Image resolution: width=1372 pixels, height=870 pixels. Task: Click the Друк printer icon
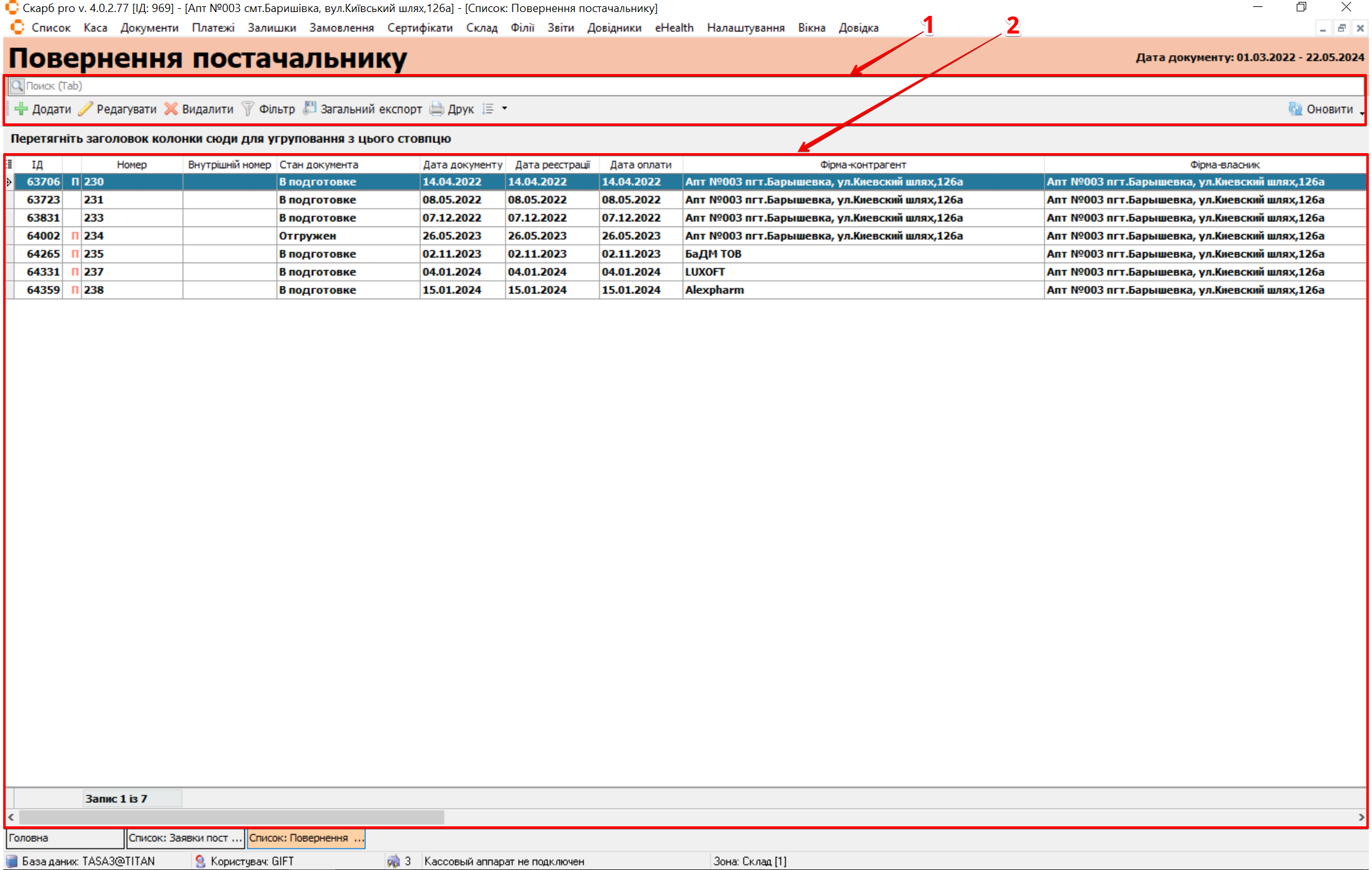click(436, 109)
